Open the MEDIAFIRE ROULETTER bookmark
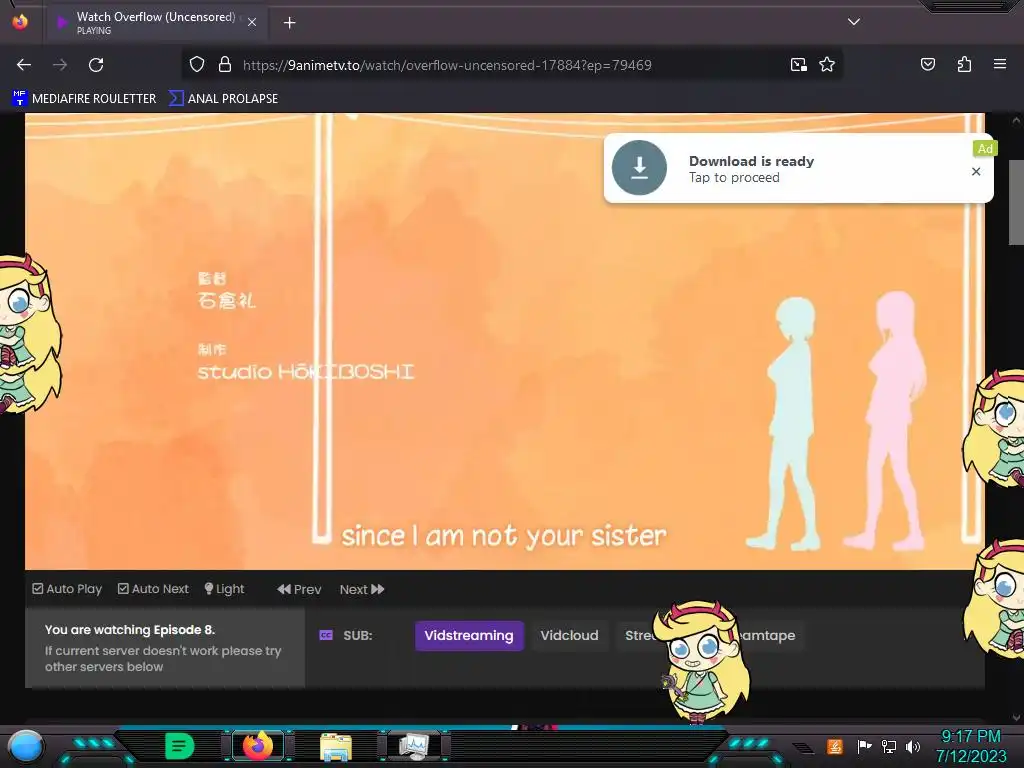Viewport: 1024px width, 768px height. [84, 99]
